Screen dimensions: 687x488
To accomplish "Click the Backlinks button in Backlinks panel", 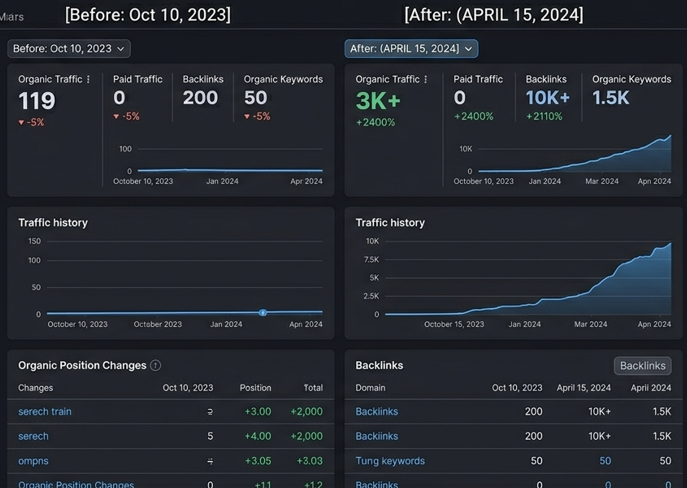I will 642,366.
